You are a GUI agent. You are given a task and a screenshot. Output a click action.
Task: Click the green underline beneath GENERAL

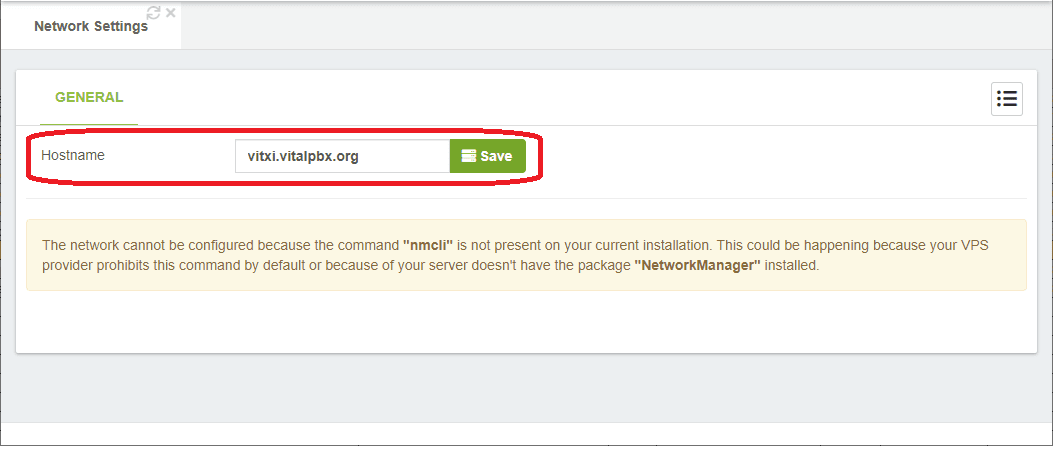pos(89,125)
